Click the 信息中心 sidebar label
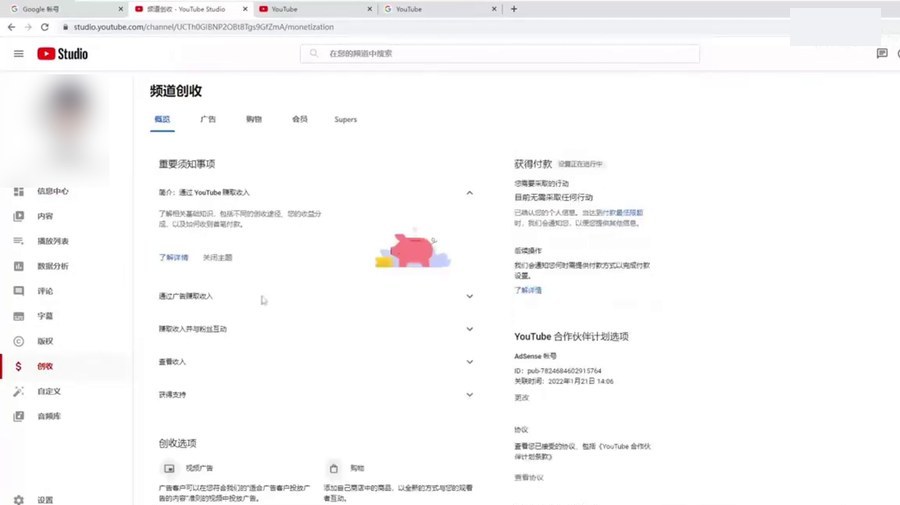The width and height of the screenshot is (900, 505). 53,191
